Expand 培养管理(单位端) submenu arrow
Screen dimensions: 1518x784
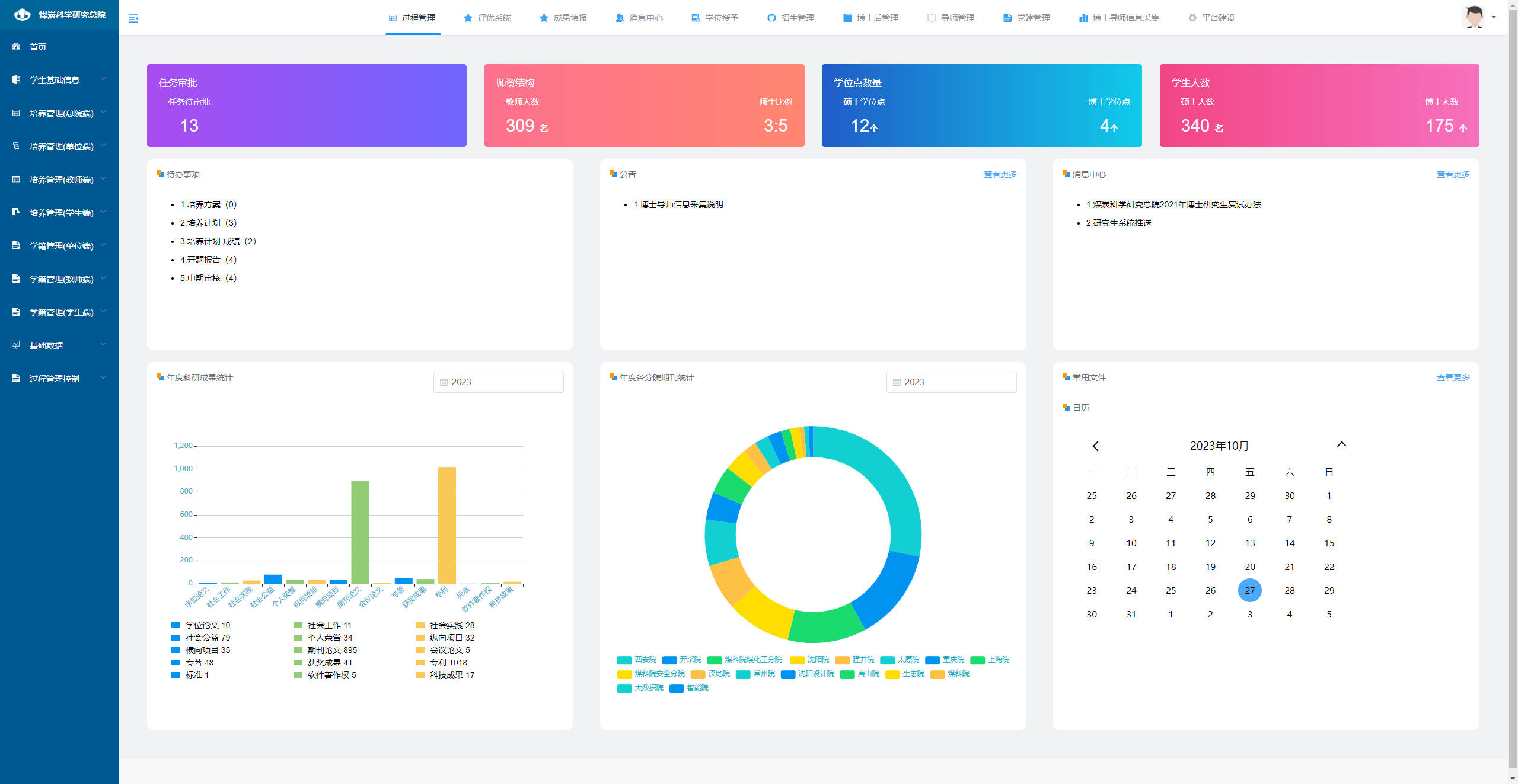tap(103, 145)
